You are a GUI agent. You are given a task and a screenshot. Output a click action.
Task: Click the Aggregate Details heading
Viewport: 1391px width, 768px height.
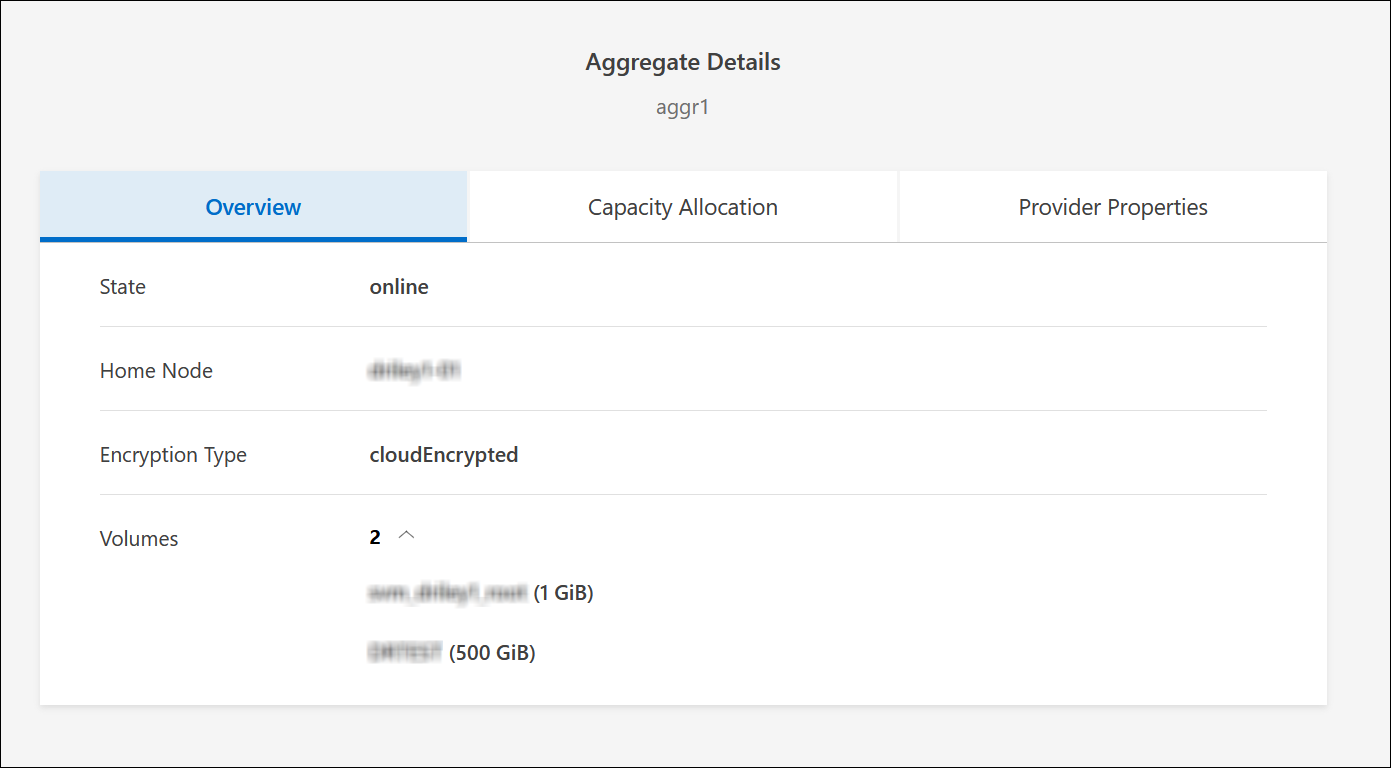[x=682, y=62]
